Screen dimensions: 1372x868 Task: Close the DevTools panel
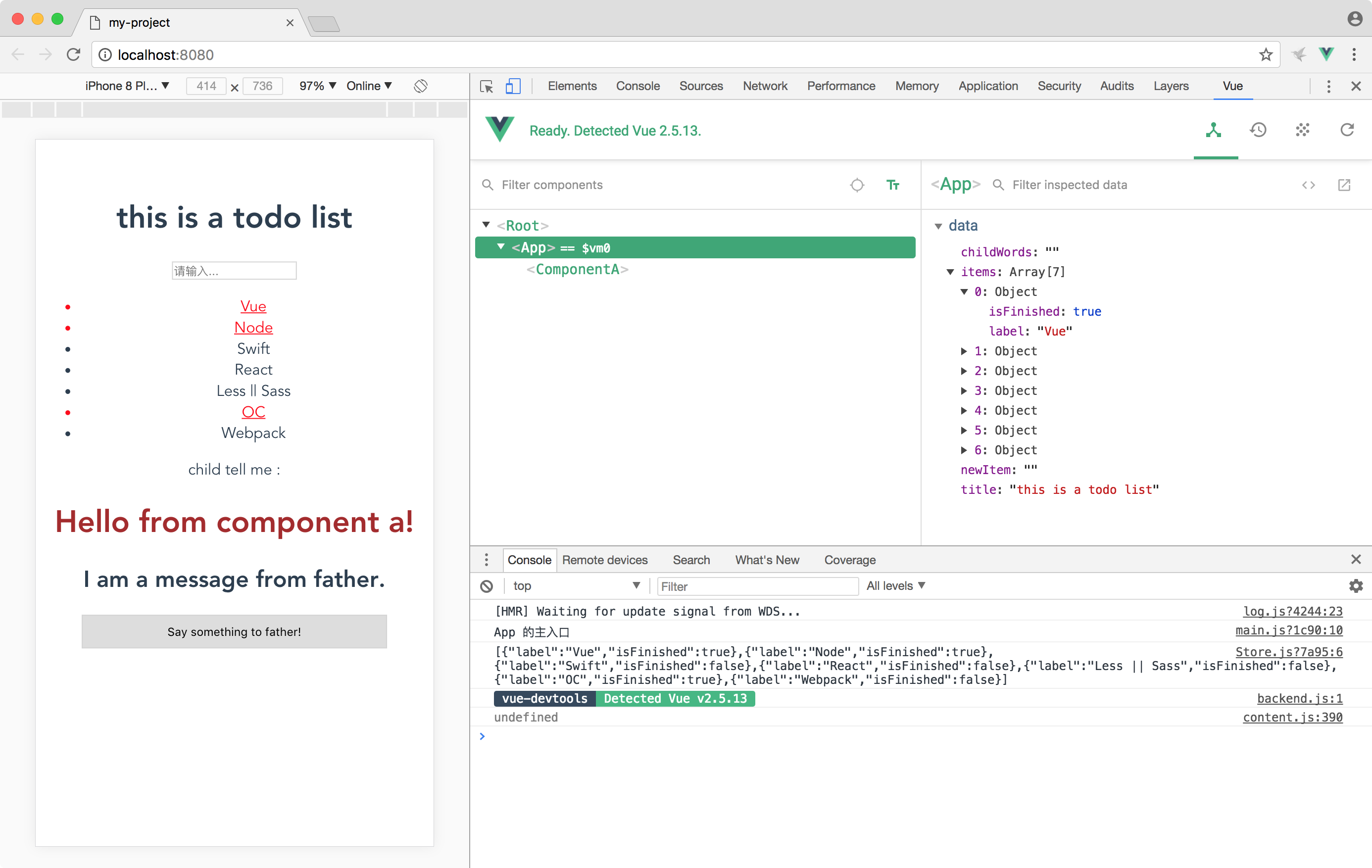[1356, 86]
